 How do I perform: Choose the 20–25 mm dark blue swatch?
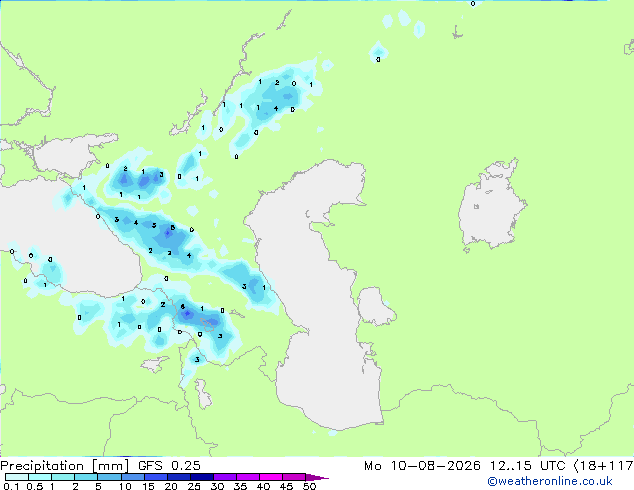click(178, 477)
